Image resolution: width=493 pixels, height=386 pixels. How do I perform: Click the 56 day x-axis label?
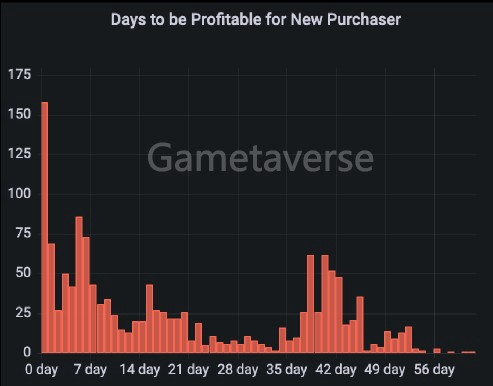click(434, 369)
